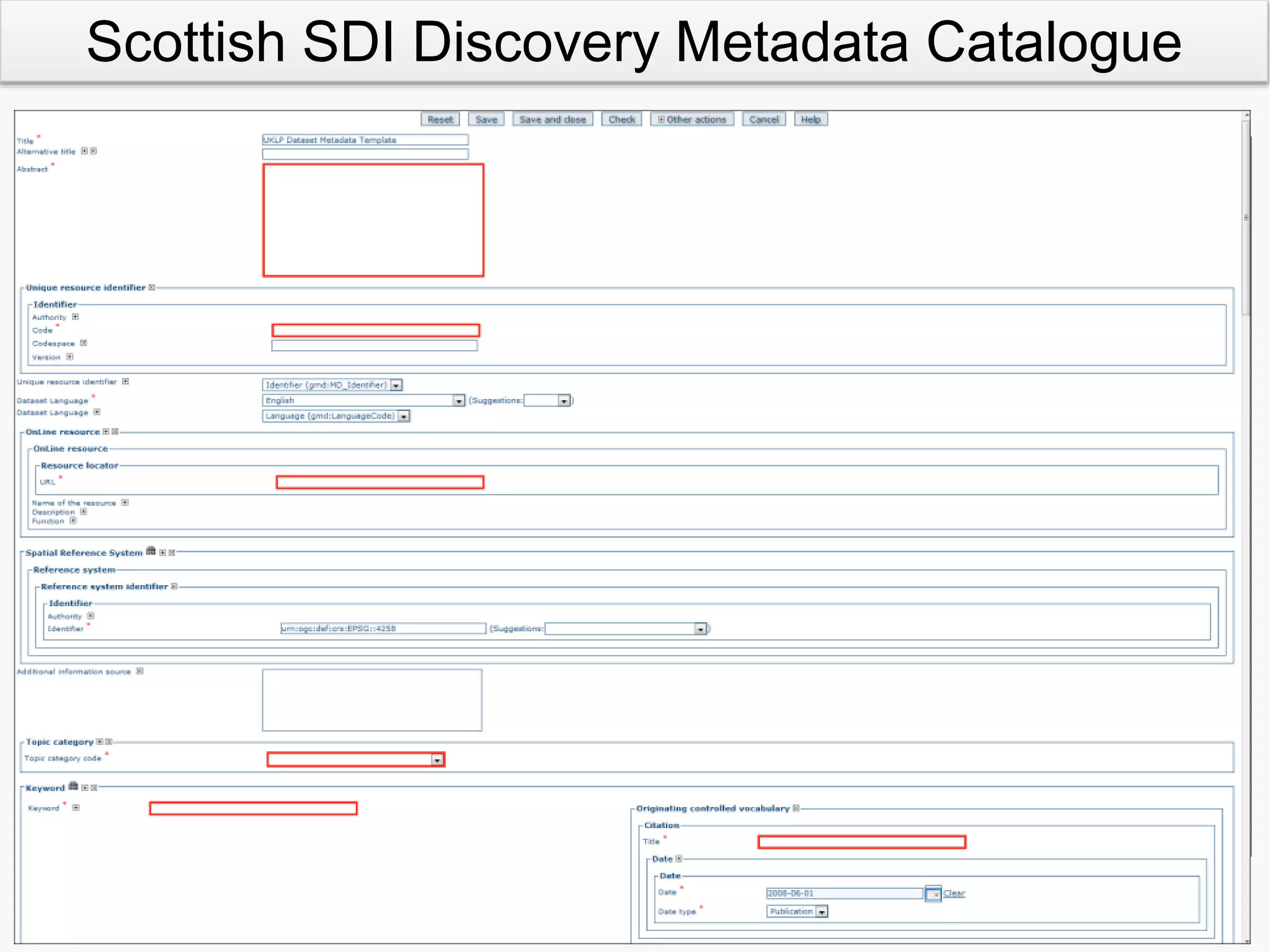Click the Additional information source text area
The image size is (1270, 952).
372,700
